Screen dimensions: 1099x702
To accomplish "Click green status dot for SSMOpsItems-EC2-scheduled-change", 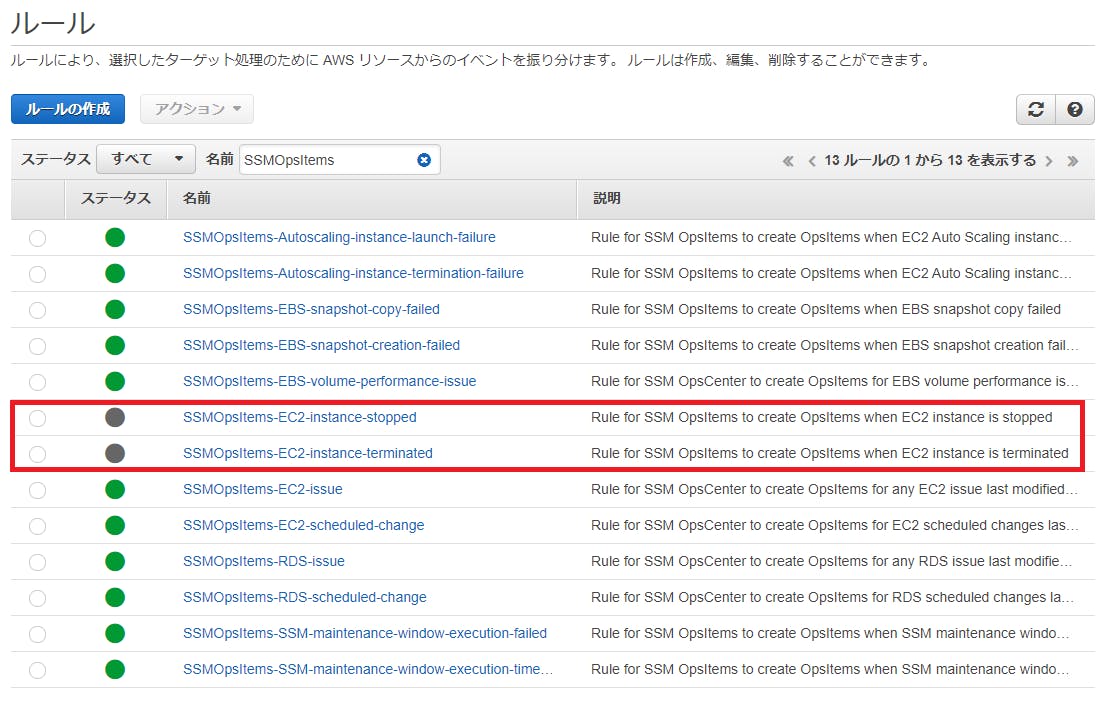I will 115,525.
